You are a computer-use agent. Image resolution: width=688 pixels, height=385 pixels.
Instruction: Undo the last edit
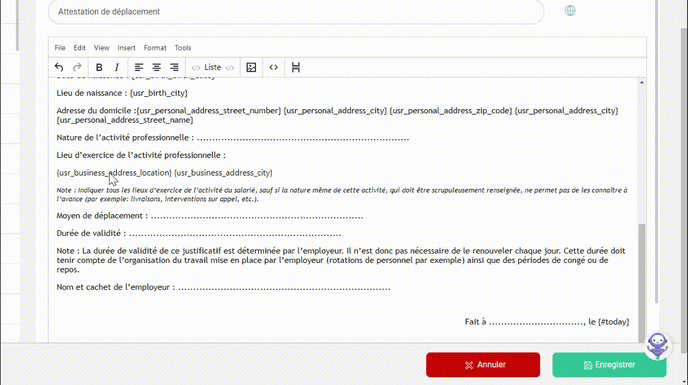[x=59, y=67]
